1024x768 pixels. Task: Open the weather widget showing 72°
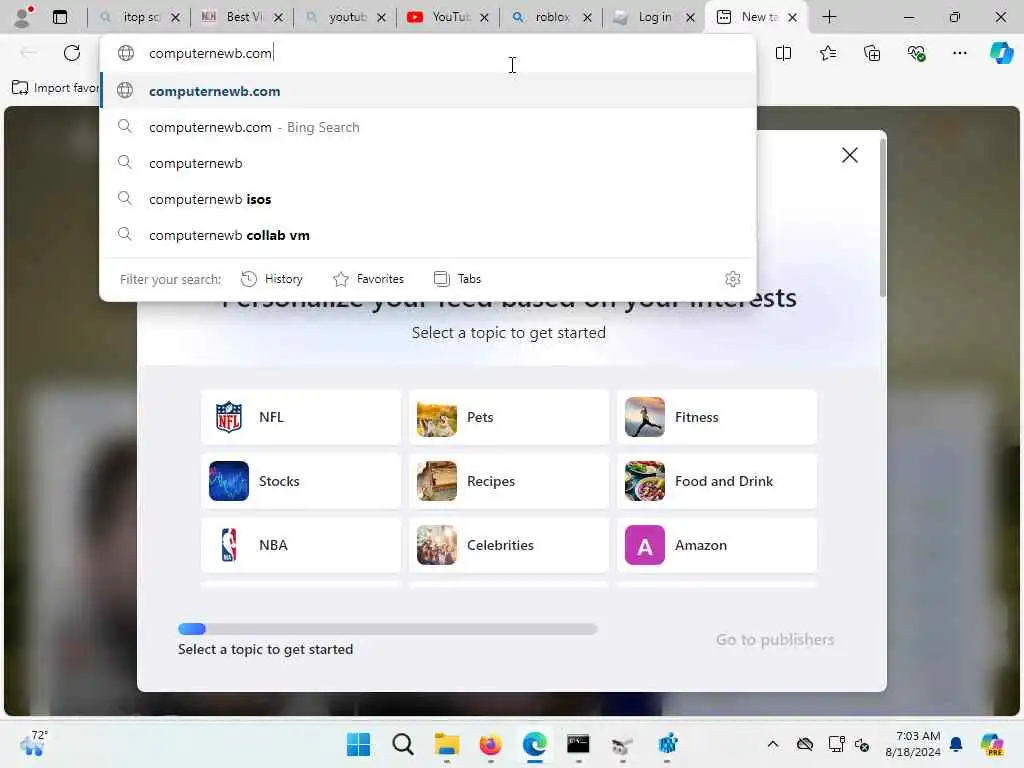pyautogui.click(x=33, y=744)
